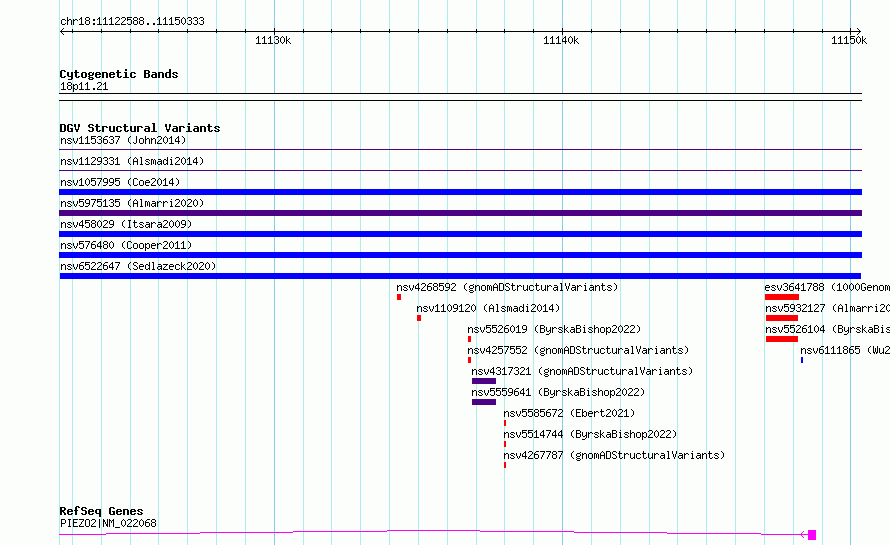Select the nsv458029 (Itsara2009) blue bar
This screenshot has width=890, height=545.
tap(460, 234)
